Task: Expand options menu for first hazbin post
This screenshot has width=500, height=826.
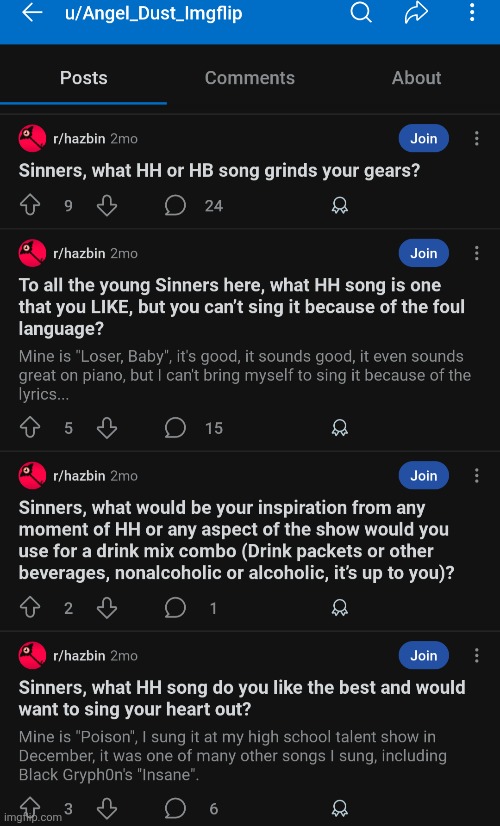Action: coord(476,139)
